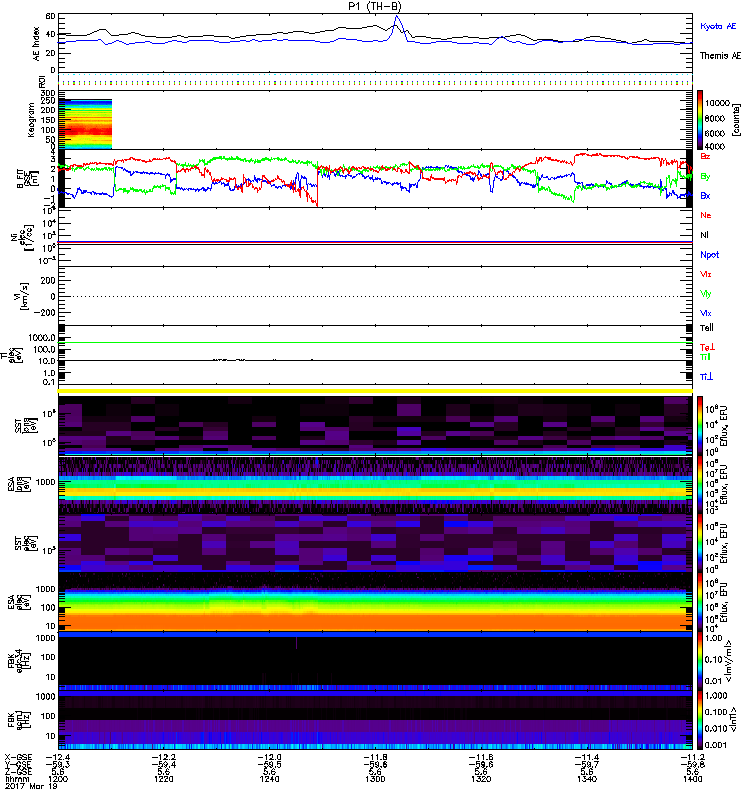Click the AE index peak near 1300
750x800 pixels.
tap(398, 18)
